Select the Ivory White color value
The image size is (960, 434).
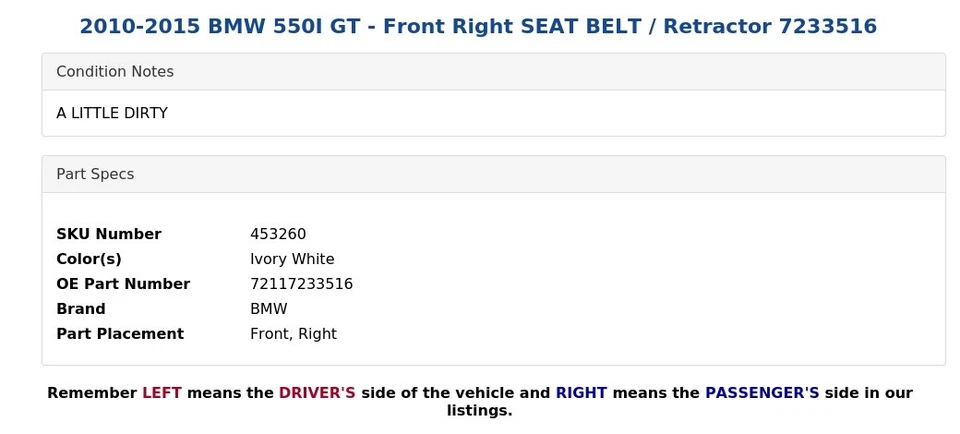point(292,259)
